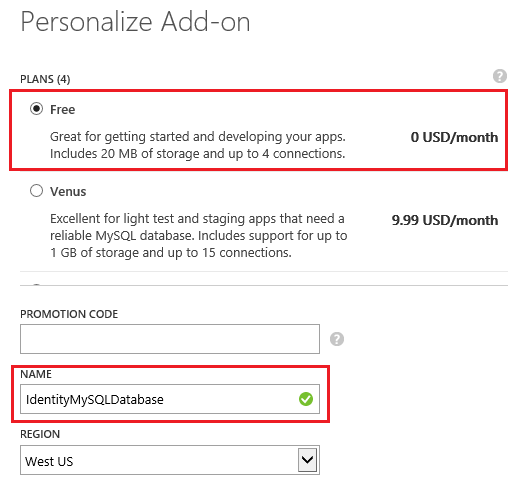The width and height of the screenshot is (525, 499).
Task: Select the Free plan radio button
Action: [x=36, y=109]
